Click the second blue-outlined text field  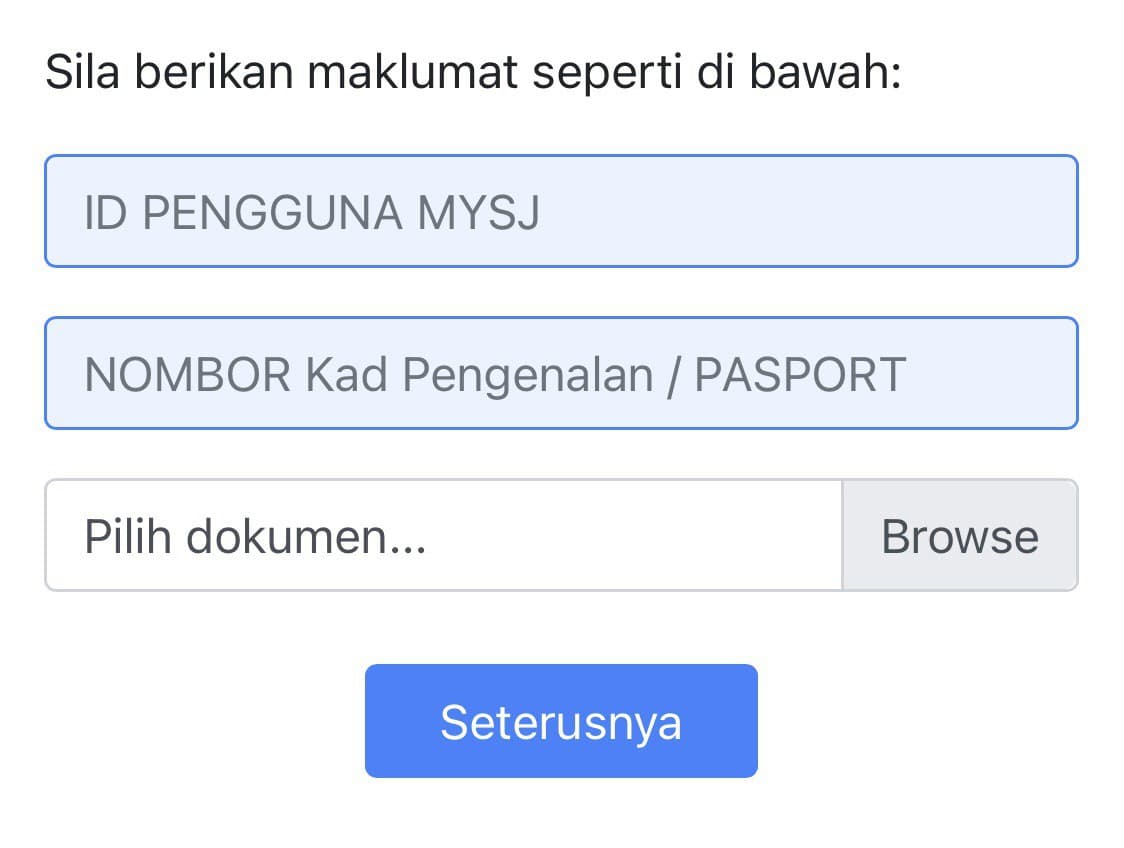tap(561, 373)
